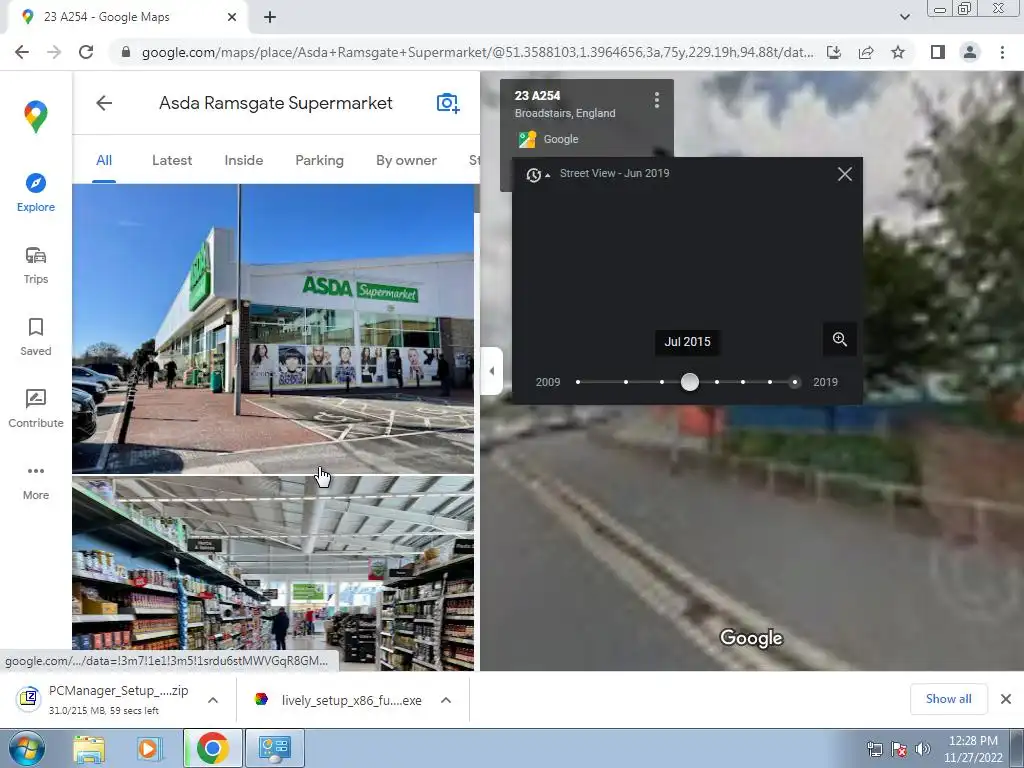This screenshot has width=1024, height=768.
Task: Open a new browser tab
Action: click(x=270, y=17)
